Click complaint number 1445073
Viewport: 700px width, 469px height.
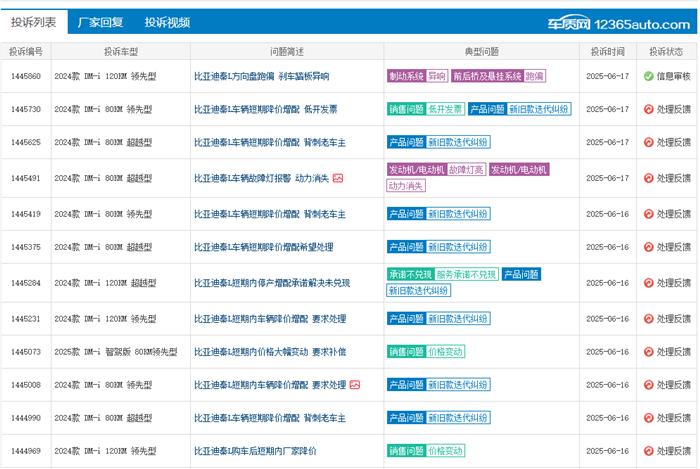click(26, 352)
